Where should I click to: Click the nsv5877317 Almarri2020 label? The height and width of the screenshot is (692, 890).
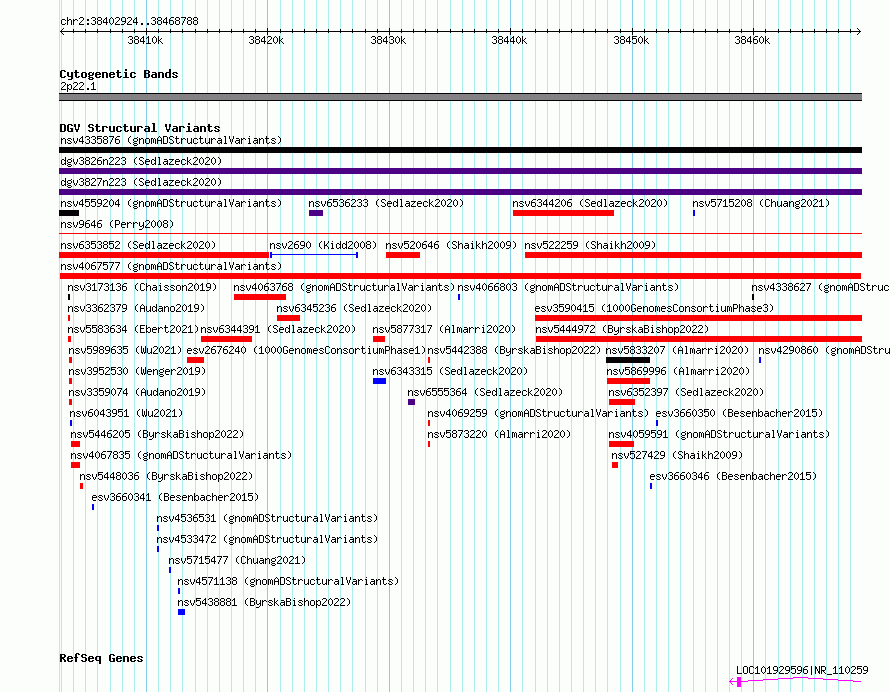pos(444,329)
